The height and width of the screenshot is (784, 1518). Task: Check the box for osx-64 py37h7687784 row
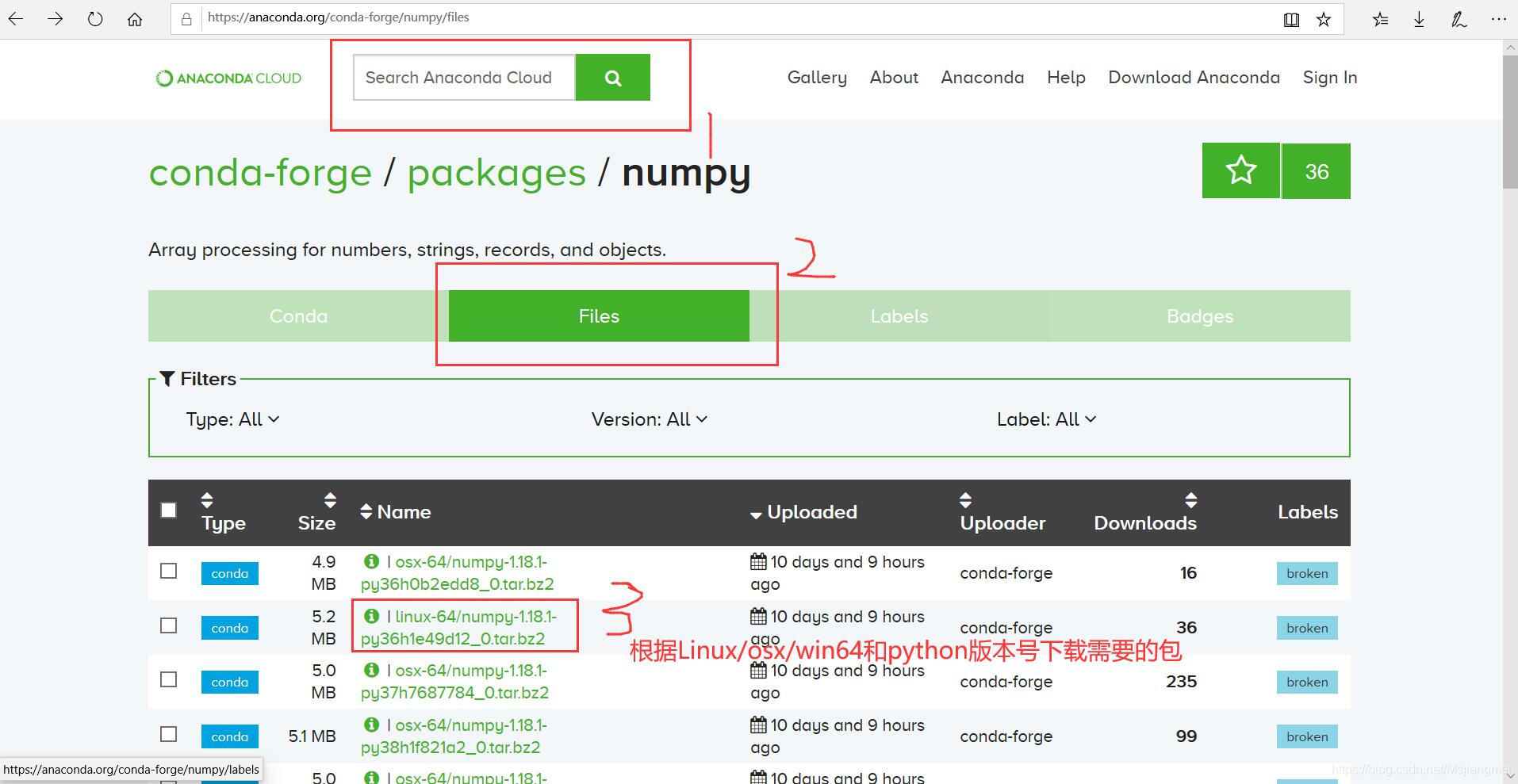(x=168, y=679)
